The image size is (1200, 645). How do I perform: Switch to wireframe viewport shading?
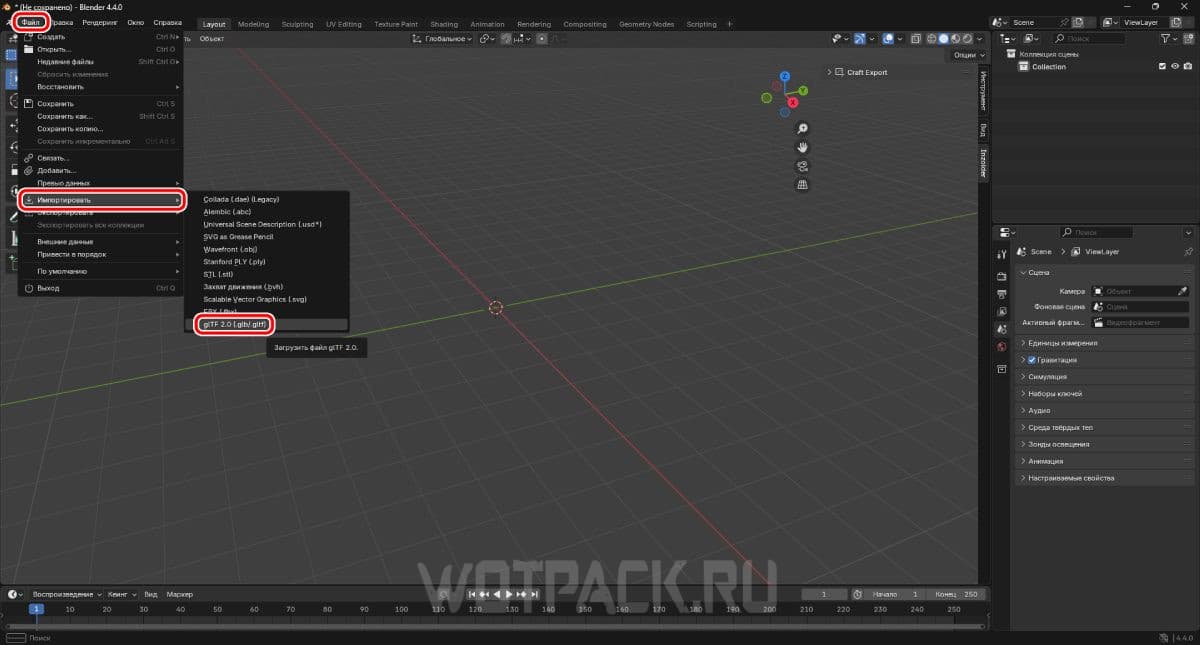tap(932, 39)
